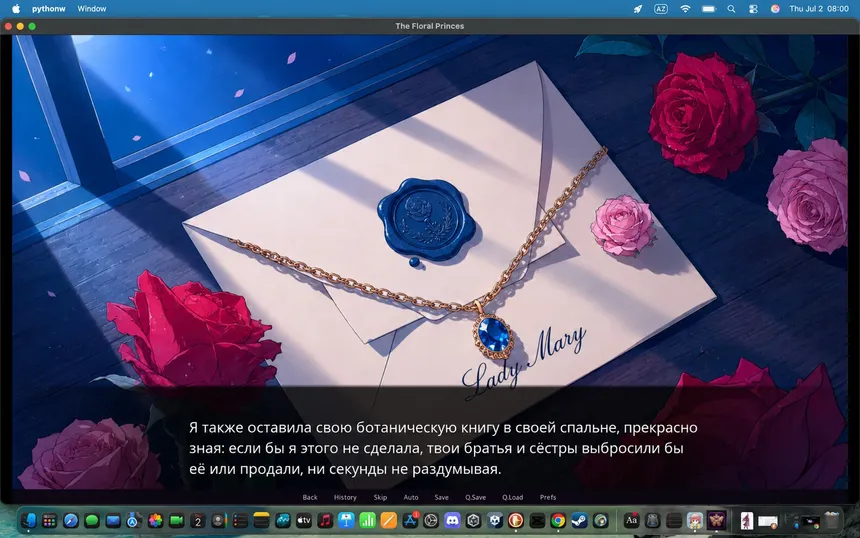
Task: Quick load with Q.Load
Action: [x=512, y=497]
